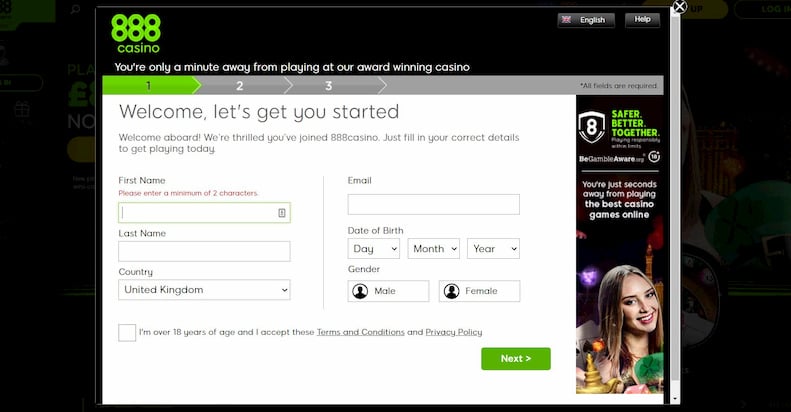791x412 pixels.
Task: Open the Year dropdown for birth date
Action: tap(493, 249)
